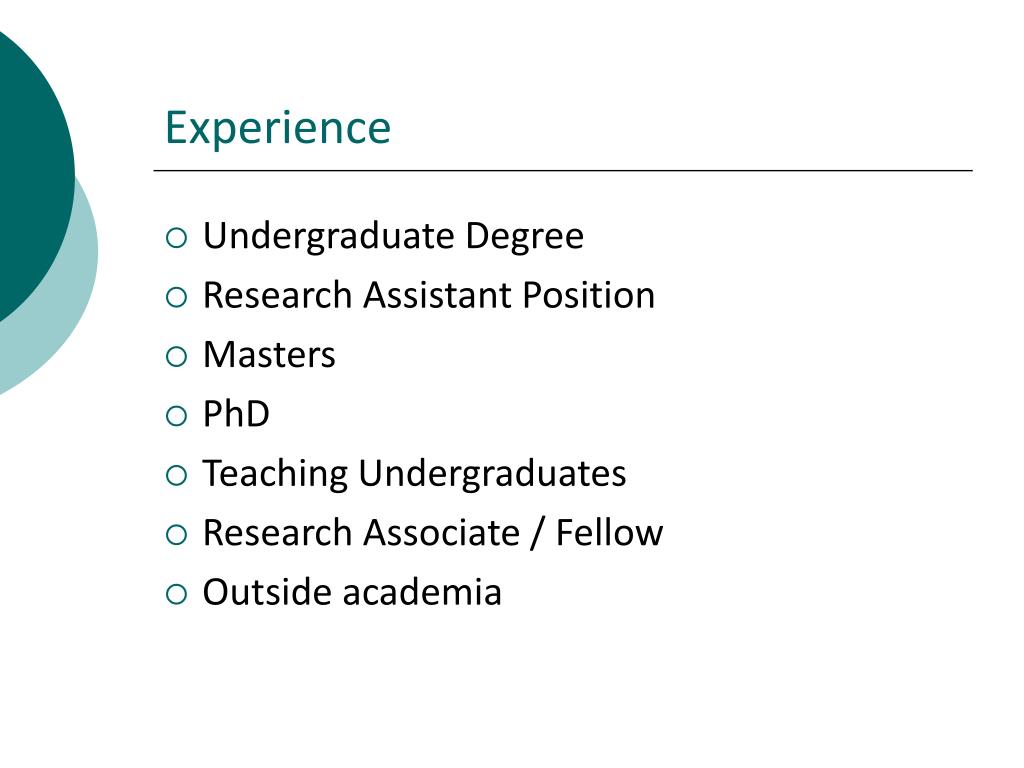The height and width of the screenshot is (768, 1024).
Task: Click the Research Assistant Position line
Action: point(429,295)
